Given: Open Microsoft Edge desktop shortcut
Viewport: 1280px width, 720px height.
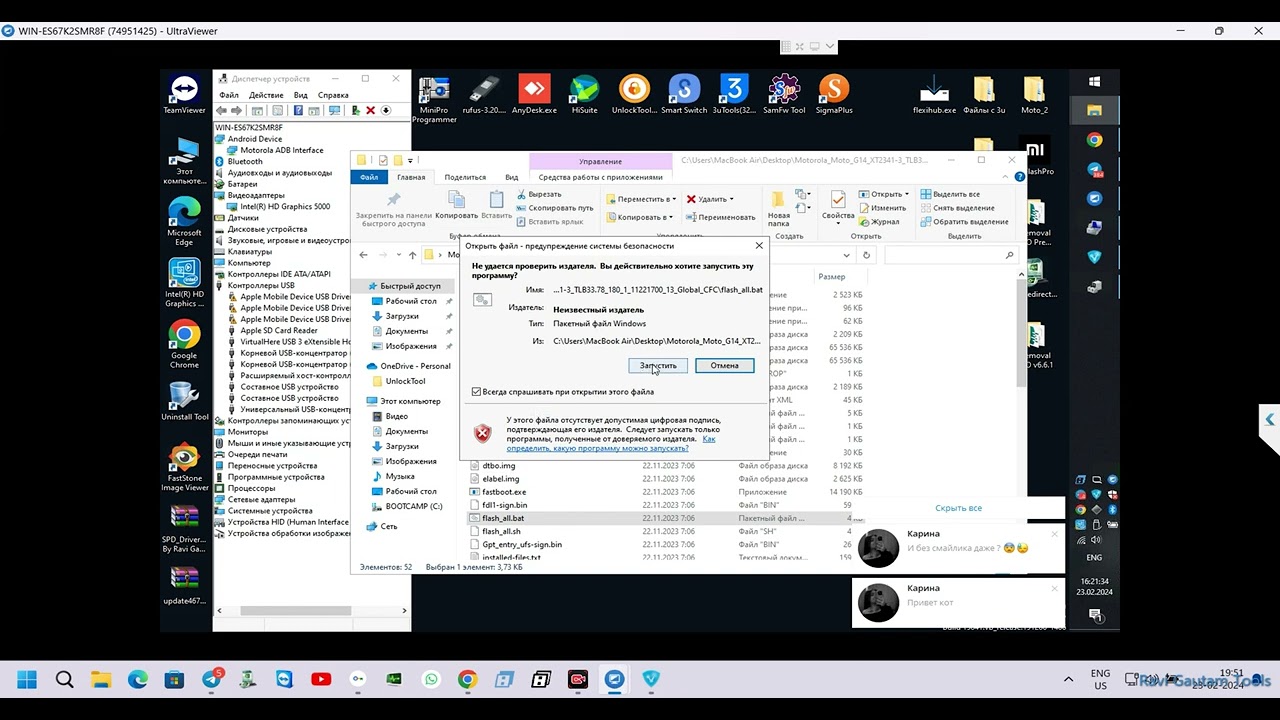Looking at the screenshot, I should coord(184,221).
